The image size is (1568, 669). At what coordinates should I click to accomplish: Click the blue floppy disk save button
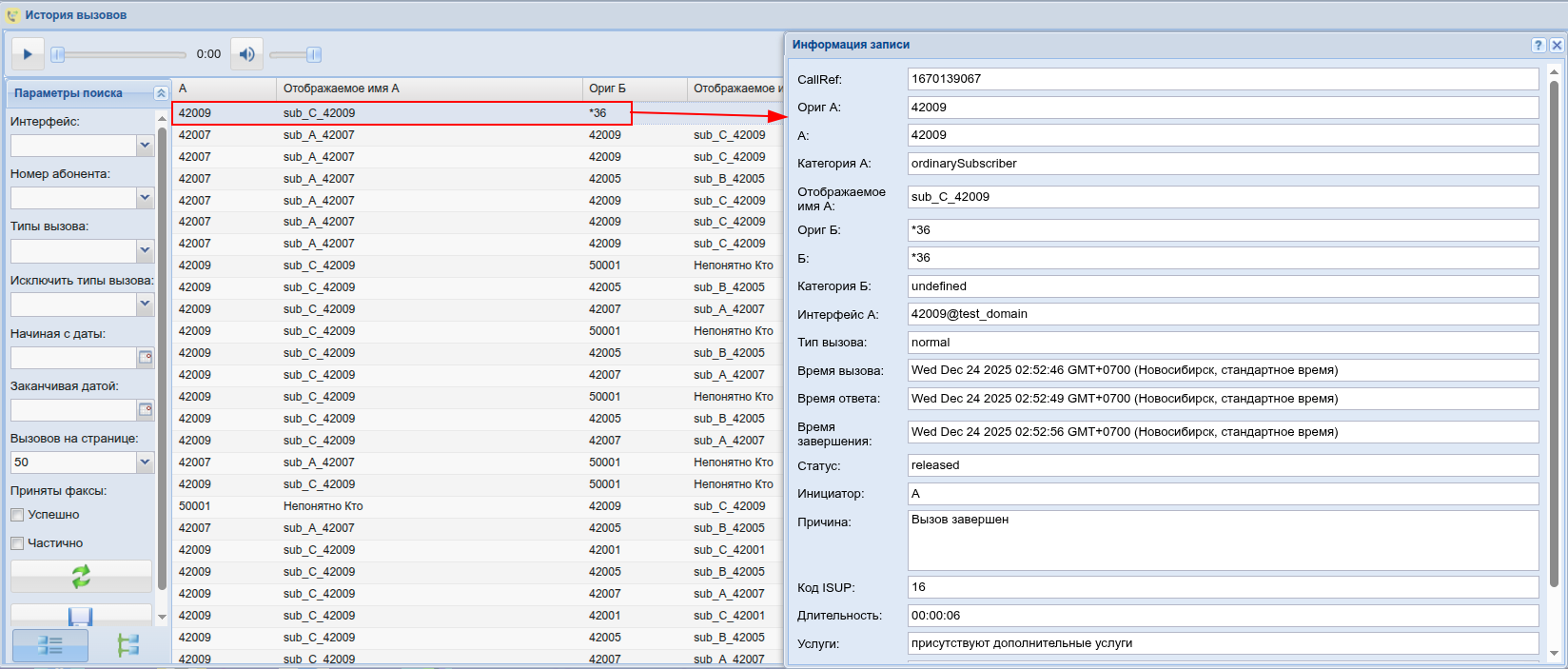click(81, 617)
